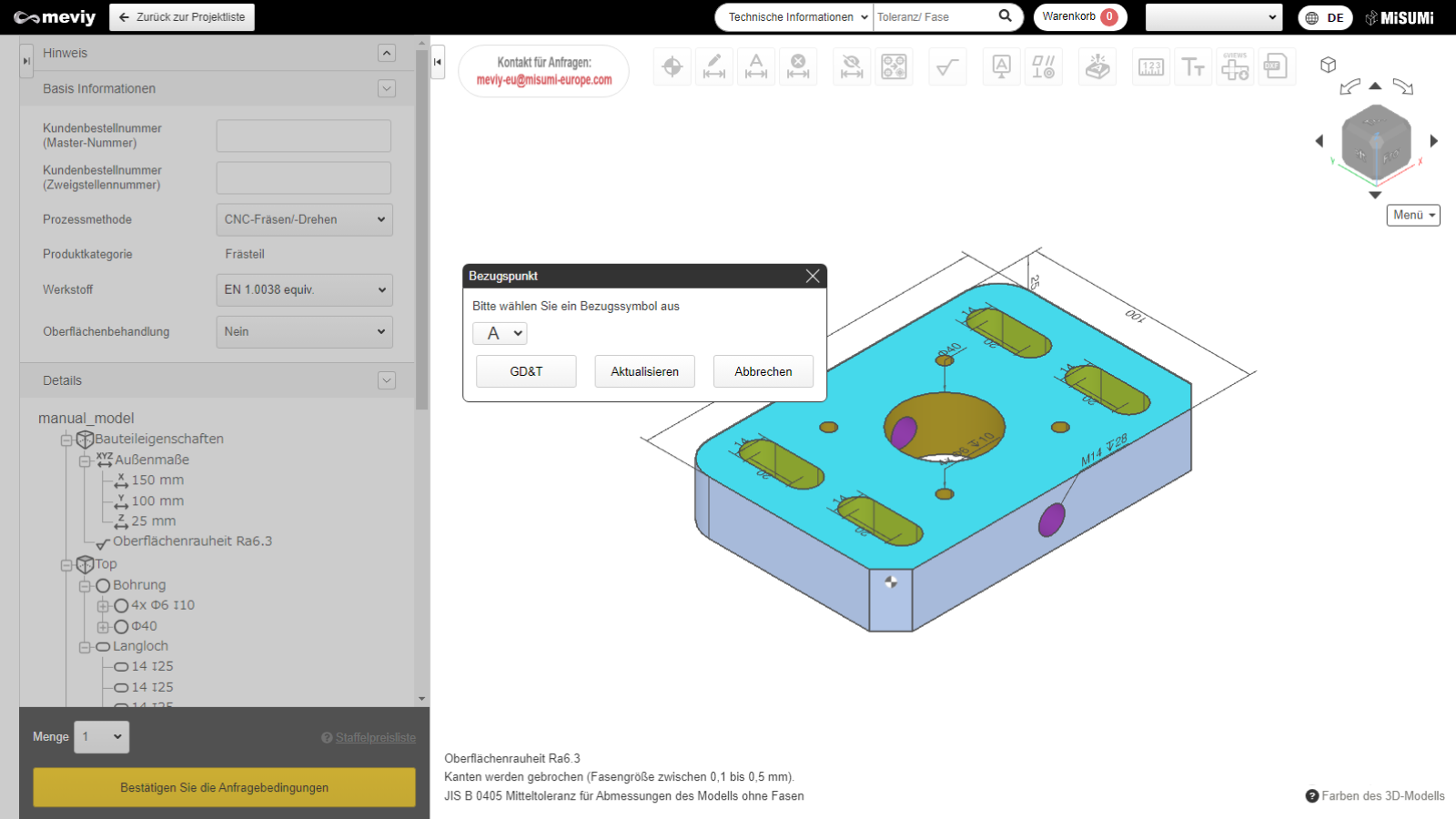Open the Menge quantity dropdown
The image size is (1456, 819).
pos(102,737)
